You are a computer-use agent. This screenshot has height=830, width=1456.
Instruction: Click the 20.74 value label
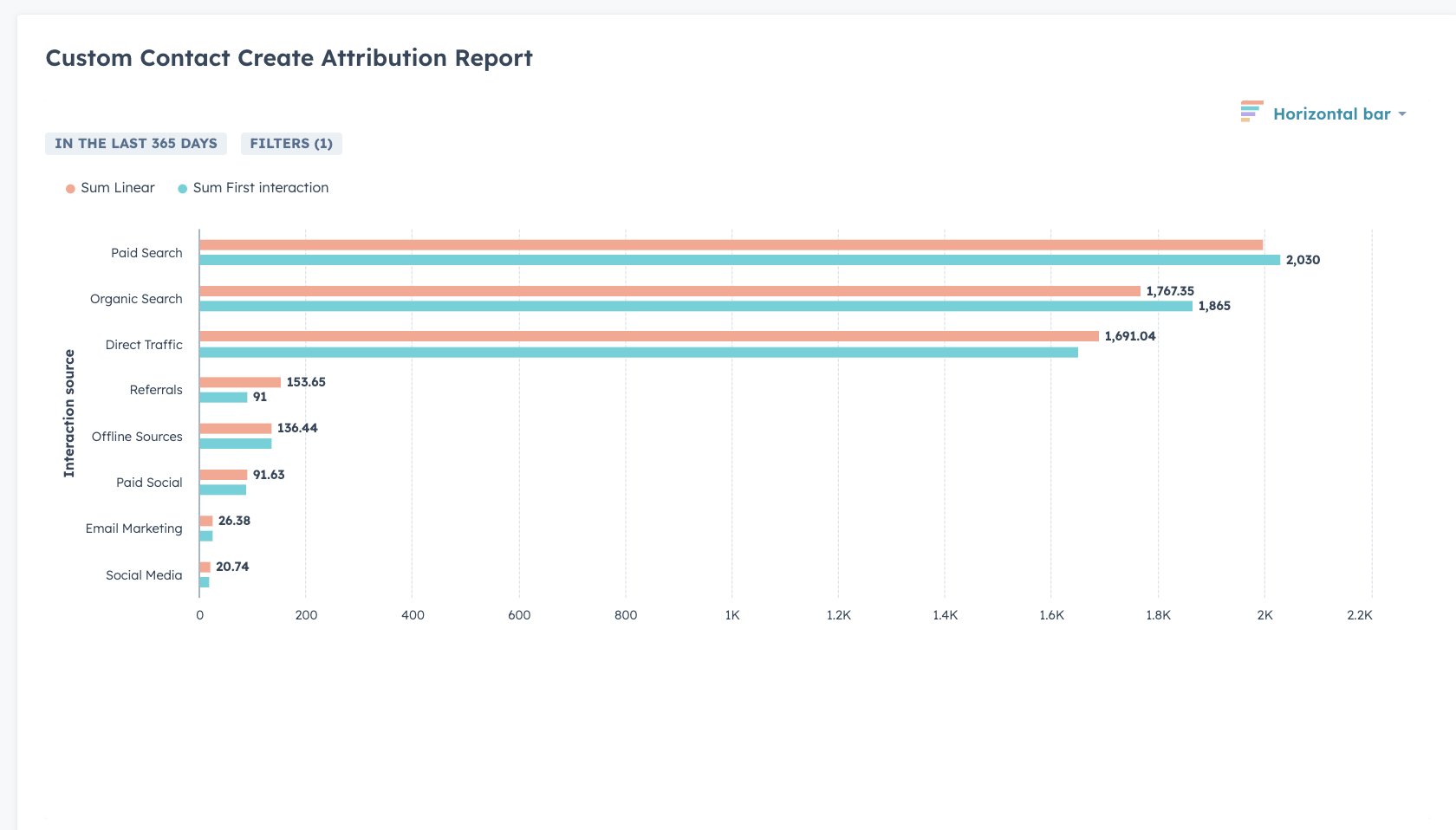pos(232,567)
